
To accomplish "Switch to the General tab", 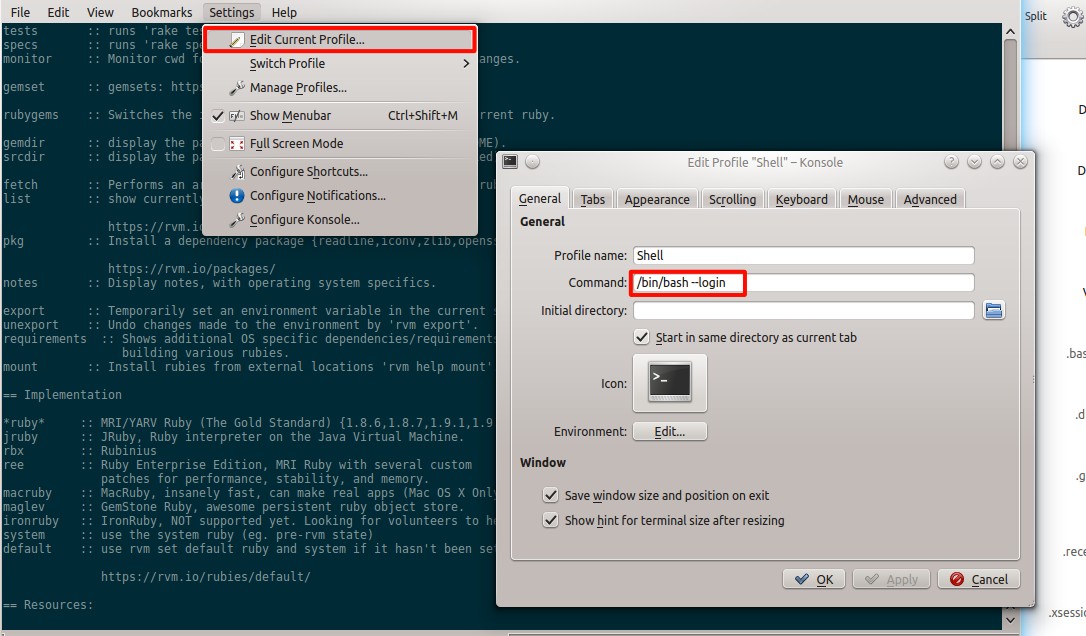I will click(540, 199).
